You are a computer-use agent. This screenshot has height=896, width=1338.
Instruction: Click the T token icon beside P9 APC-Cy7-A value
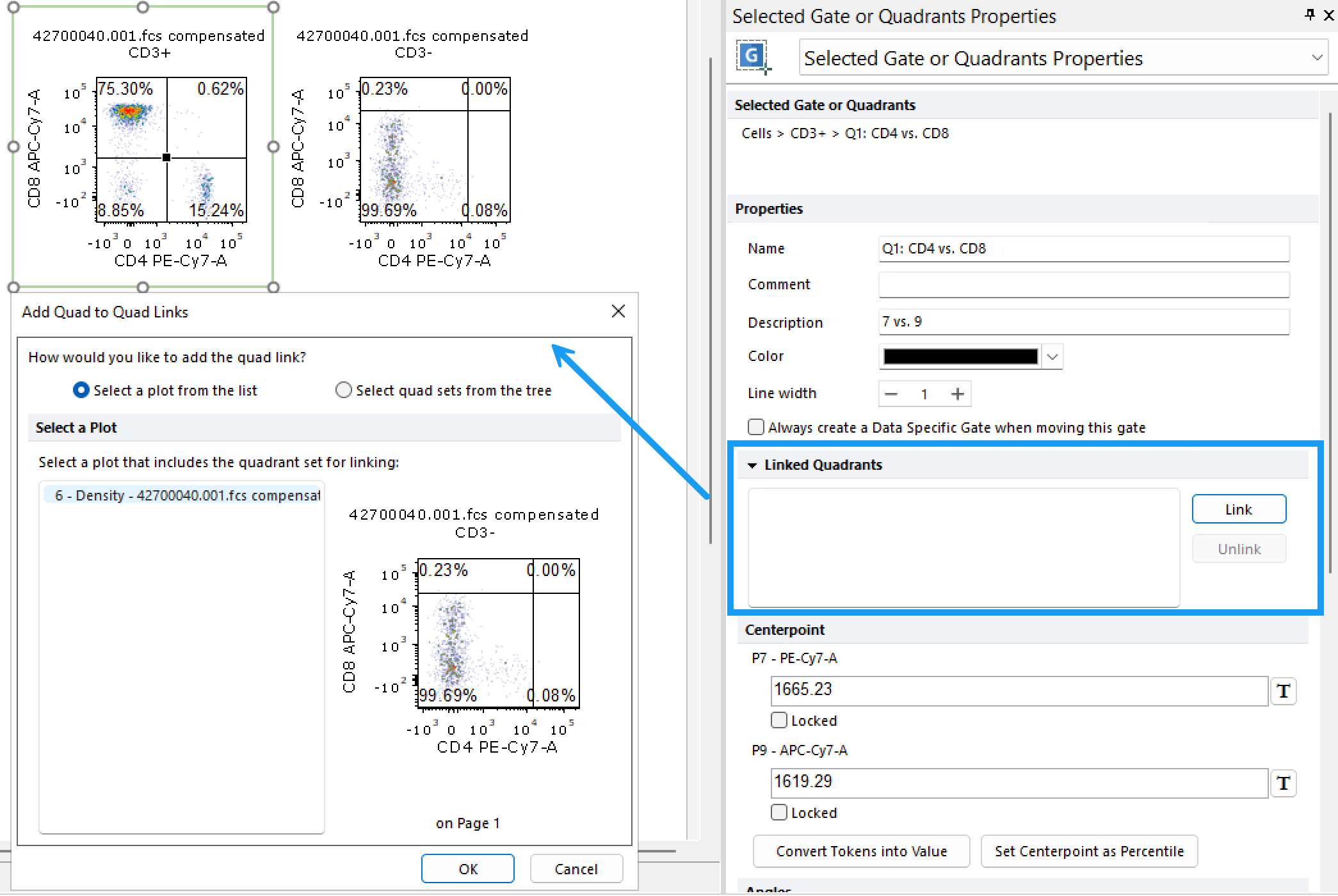point(1284,783)
